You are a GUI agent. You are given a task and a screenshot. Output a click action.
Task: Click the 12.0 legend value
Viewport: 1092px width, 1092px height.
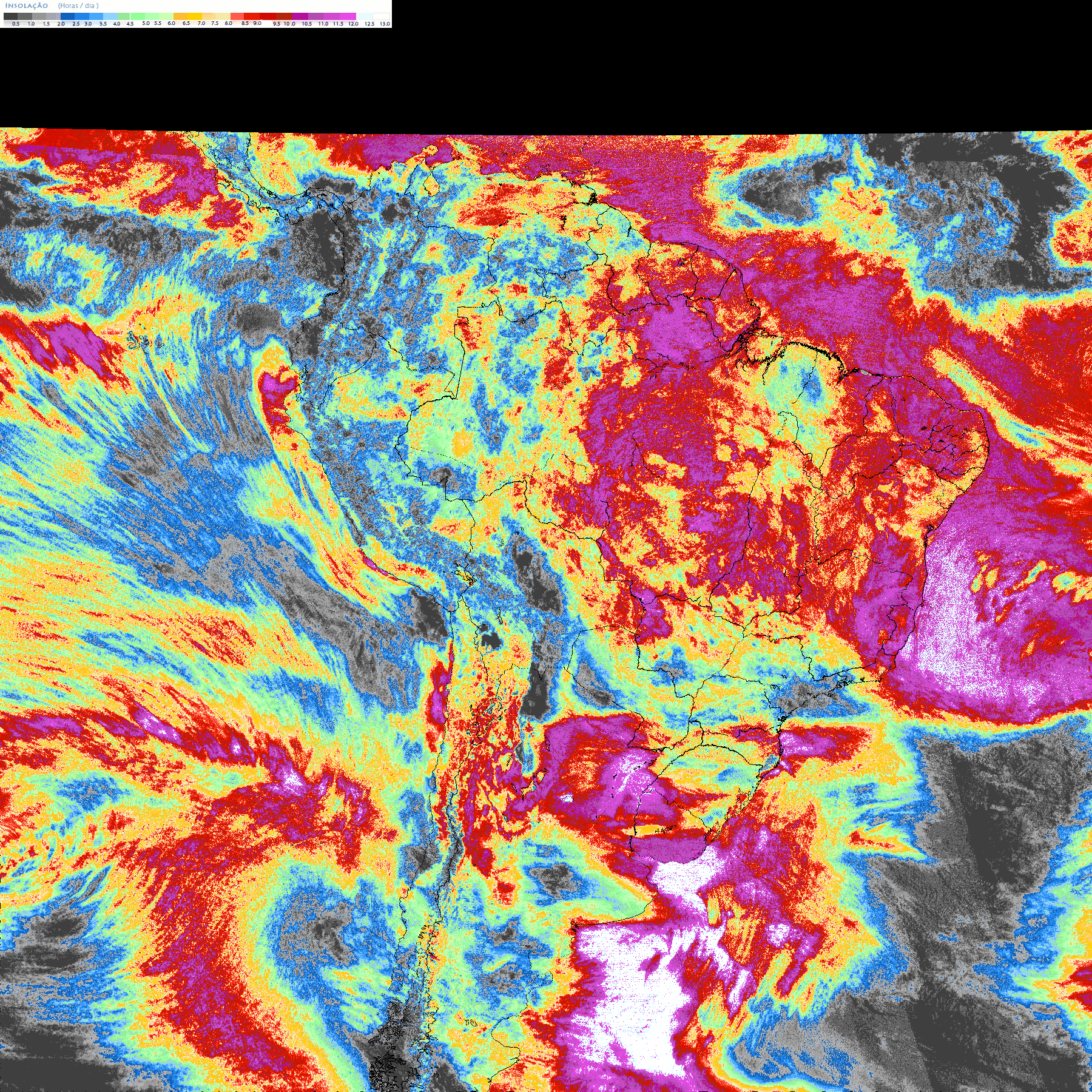coord(353,24)
